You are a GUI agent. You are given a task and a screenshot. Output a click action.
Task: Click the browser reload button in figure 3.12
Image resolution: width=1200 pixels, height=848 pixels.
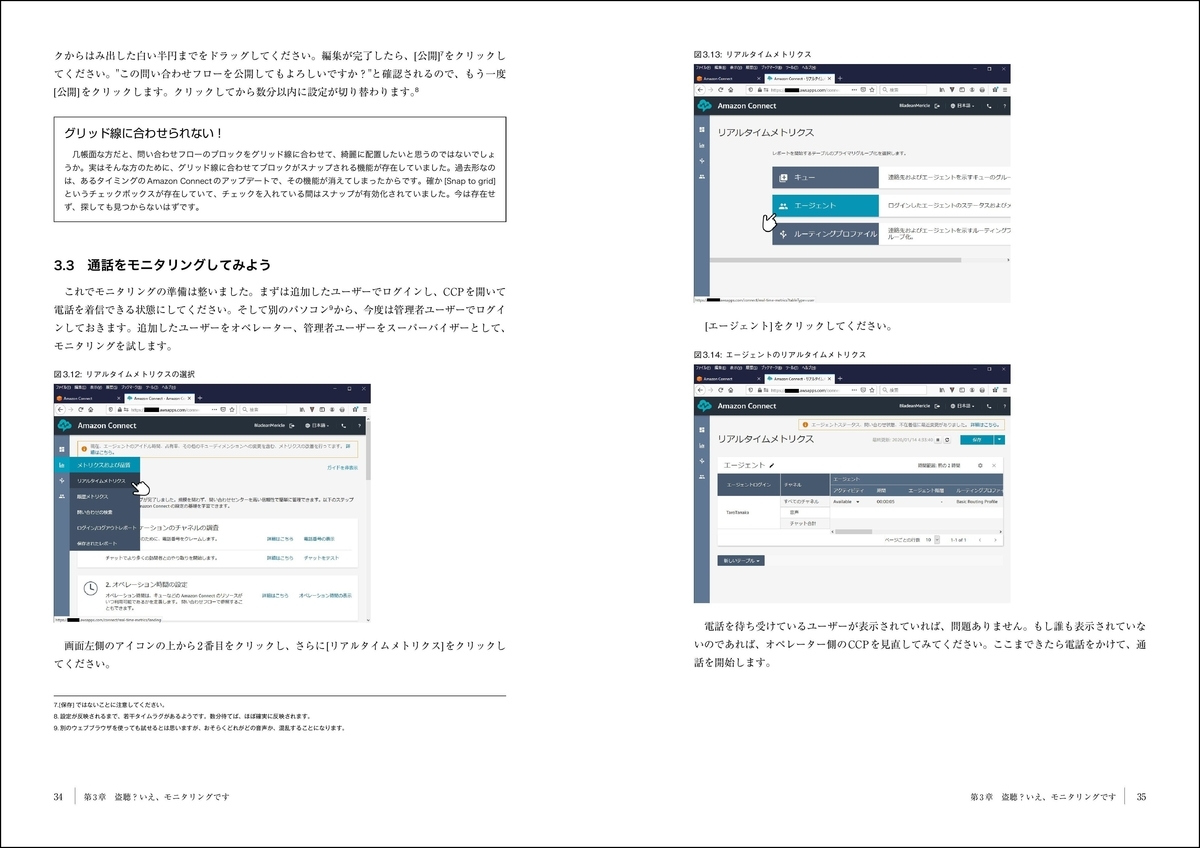point(80,409)
